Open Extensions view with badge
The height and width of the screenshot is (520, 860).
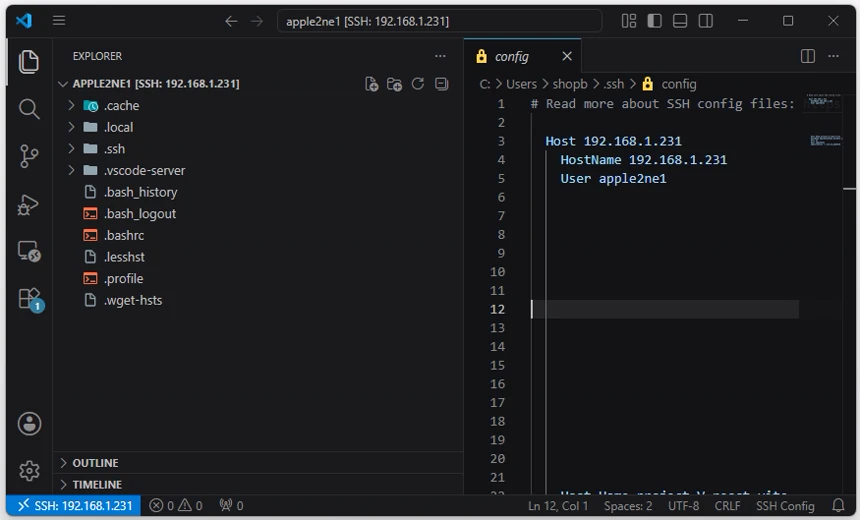[x=30, y=299]
